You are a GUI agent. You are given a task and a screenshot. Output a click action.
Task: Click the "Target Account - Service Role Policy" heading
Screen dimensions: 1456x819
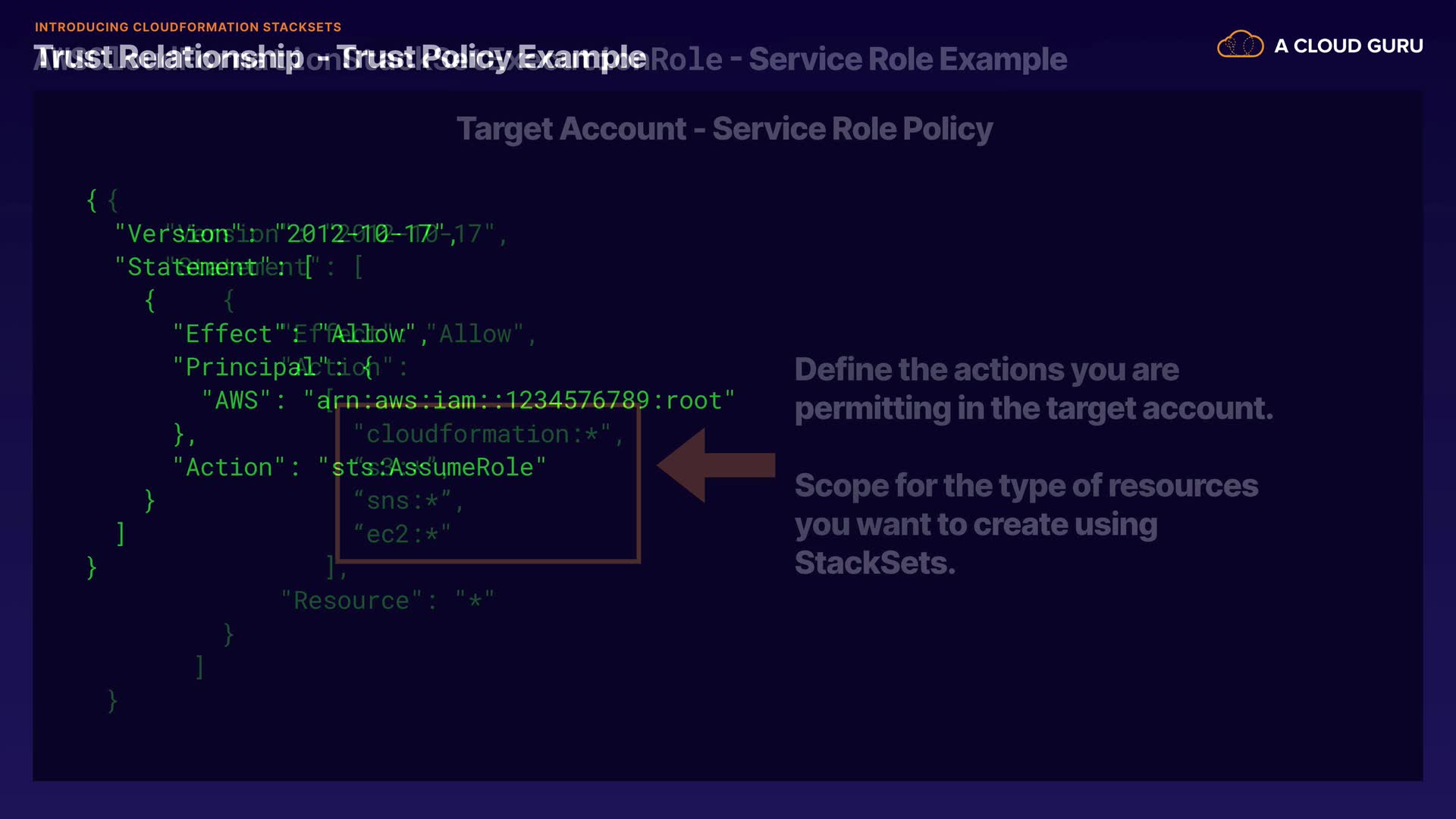pyautogui.click(x=724, y=129)
